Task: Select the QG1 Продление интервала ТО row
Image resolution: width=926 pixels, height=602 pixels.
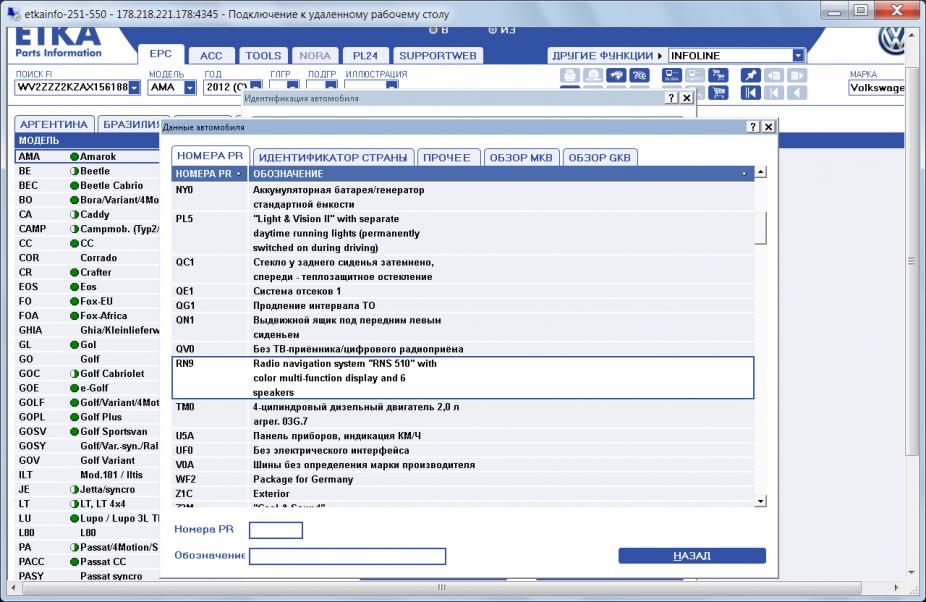Action: click(x=463, y=305)
